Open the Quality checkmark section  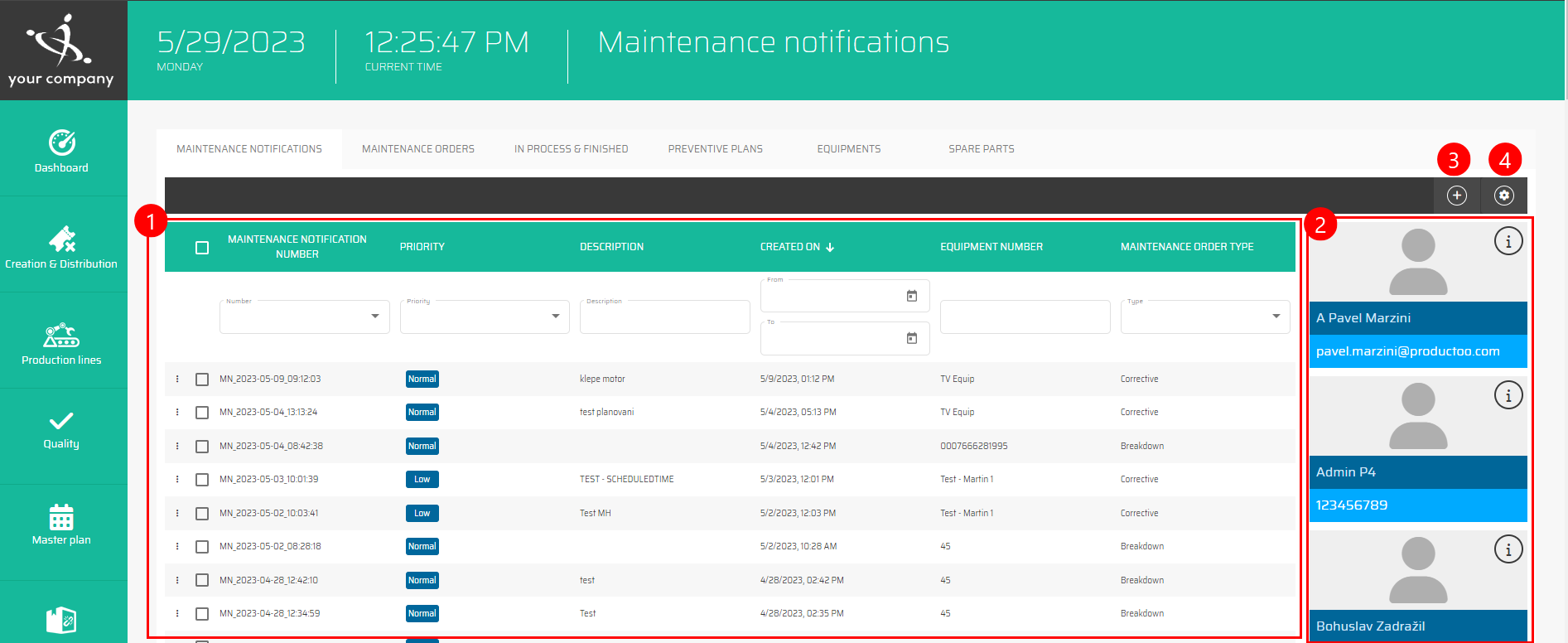pyautogui.click(x=62, y=429)
